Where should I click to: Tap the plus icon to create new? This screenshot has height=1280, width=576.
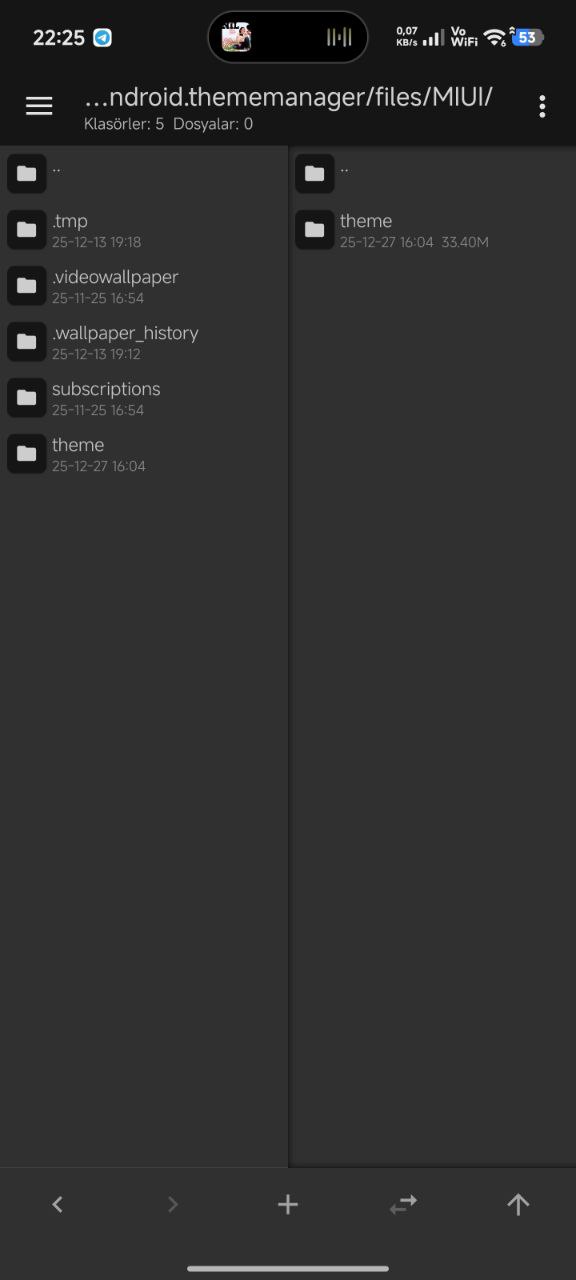288,1205
